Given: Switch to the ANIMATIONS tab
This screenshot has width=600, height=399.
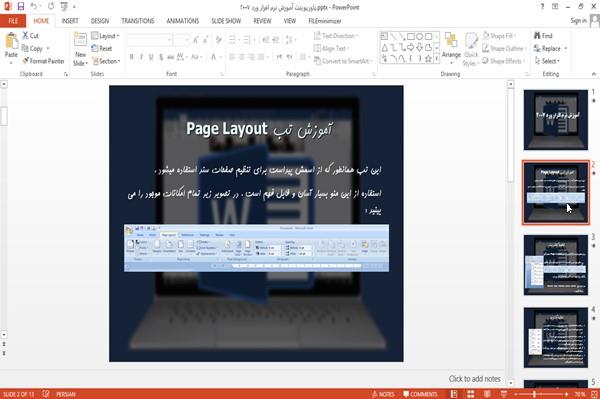Looking at the screenshot, I should point(183,21).
